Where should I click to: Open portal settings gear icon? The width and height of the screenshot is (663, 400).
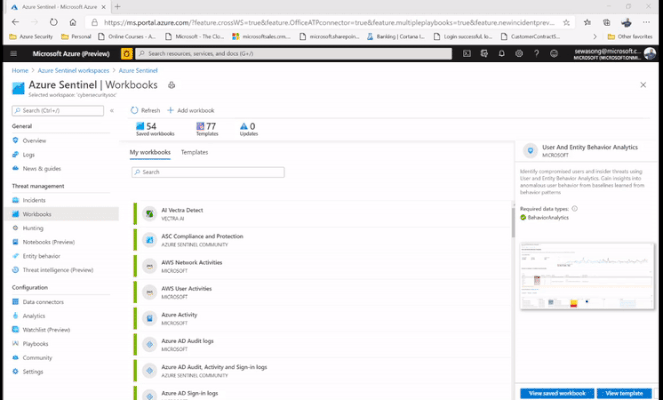519,54
